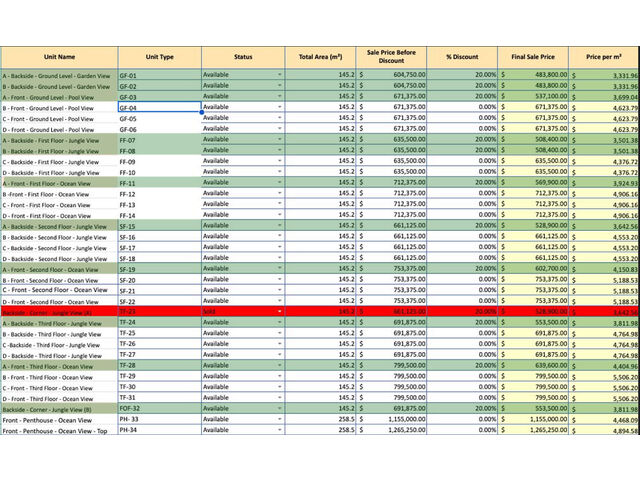Click total area 258.5 in PH-34 row

point(320,430)
